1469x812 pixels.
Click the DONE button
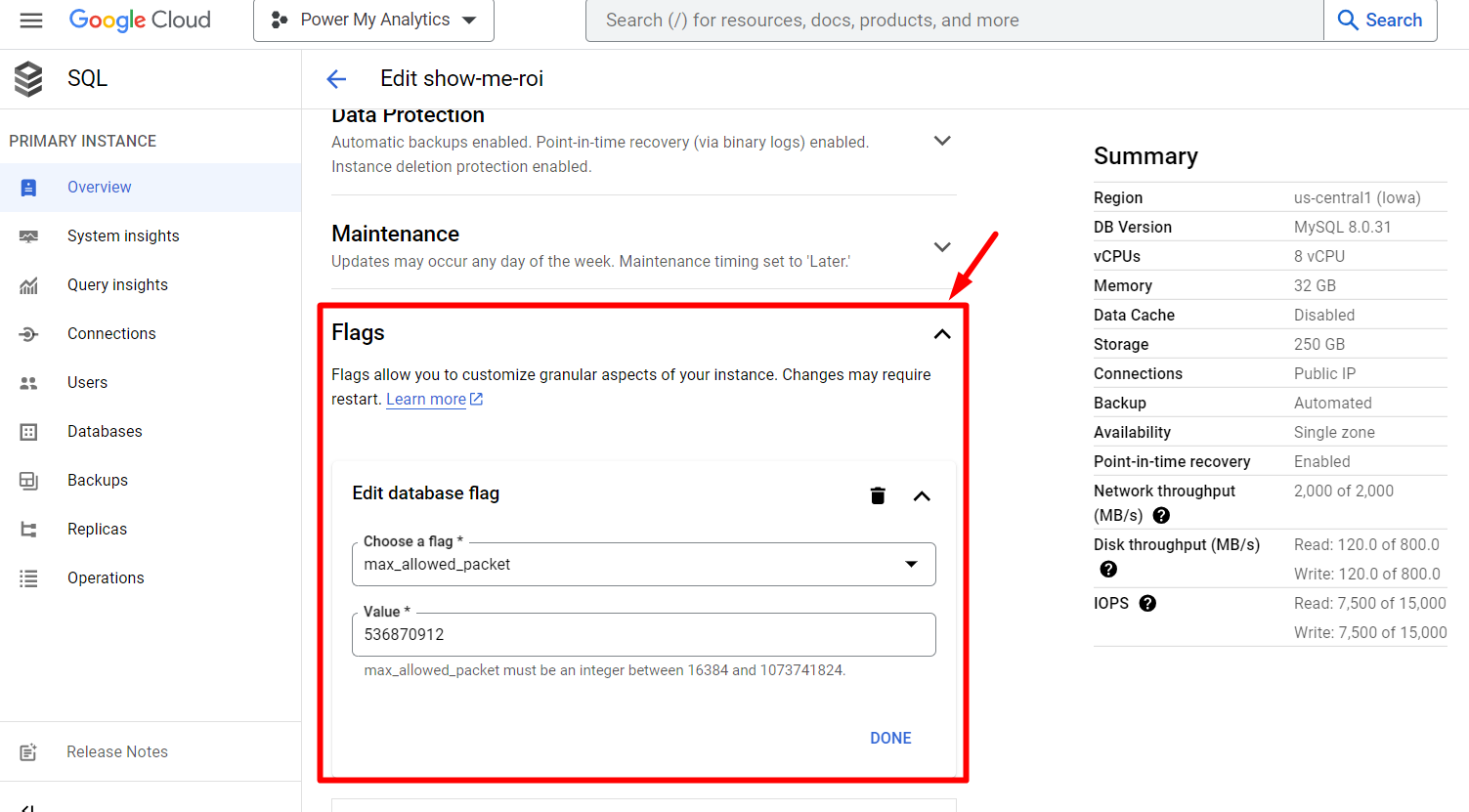click(x=890, y=739)
